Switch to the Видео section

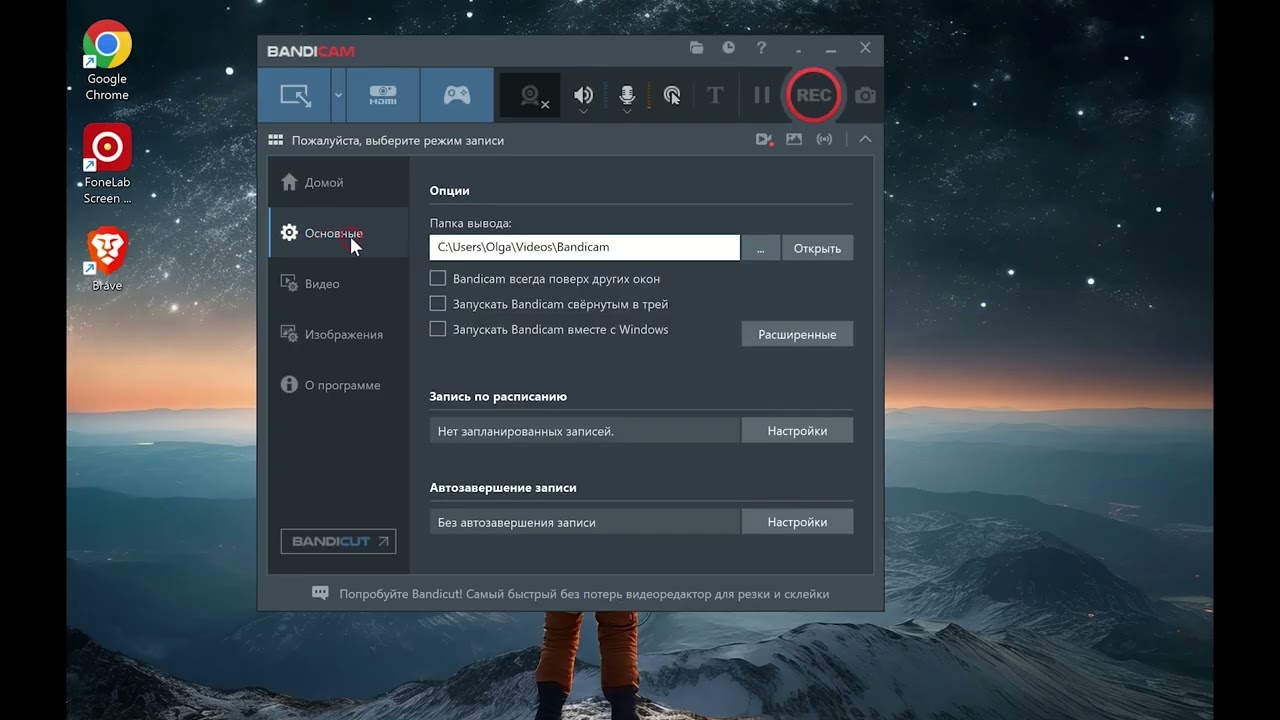click(x=339, y=284)
